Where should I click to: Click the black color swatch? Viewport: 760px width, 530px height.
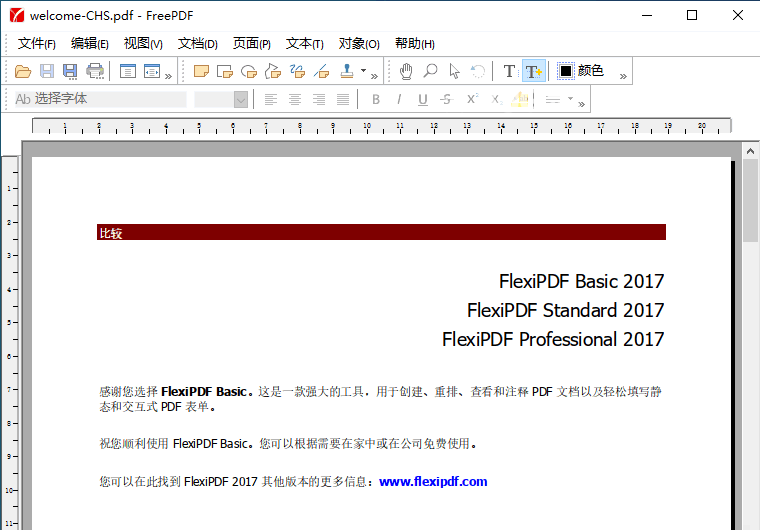(566, 71)
